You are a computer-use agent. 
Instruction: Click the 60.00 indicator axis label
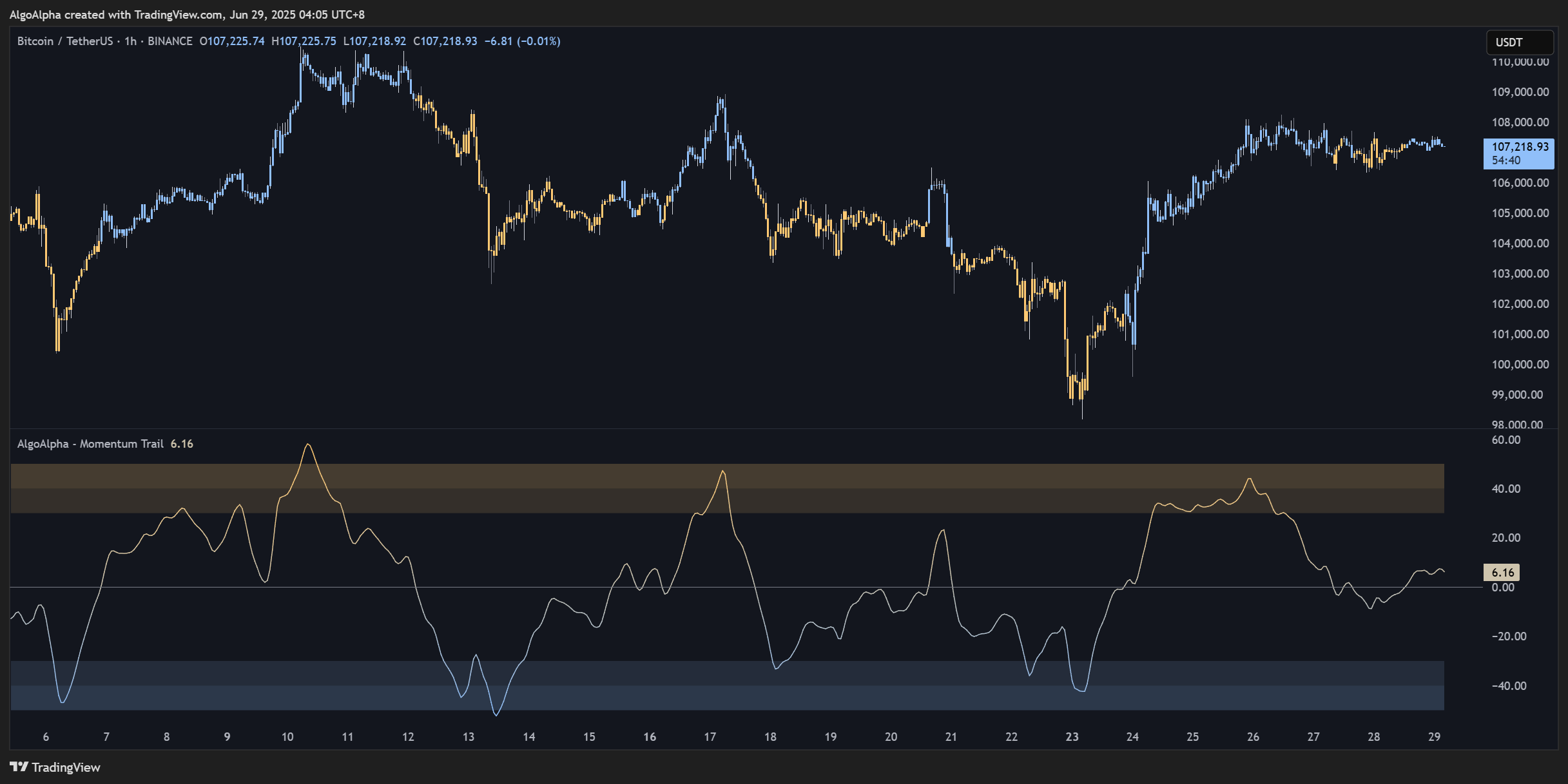pyautogui.click(x=1506, y=440)
